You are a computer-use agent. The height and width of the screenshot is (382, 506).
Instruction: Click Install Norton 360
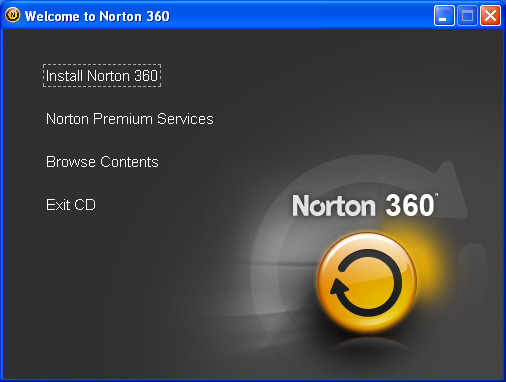coord(102,76)
